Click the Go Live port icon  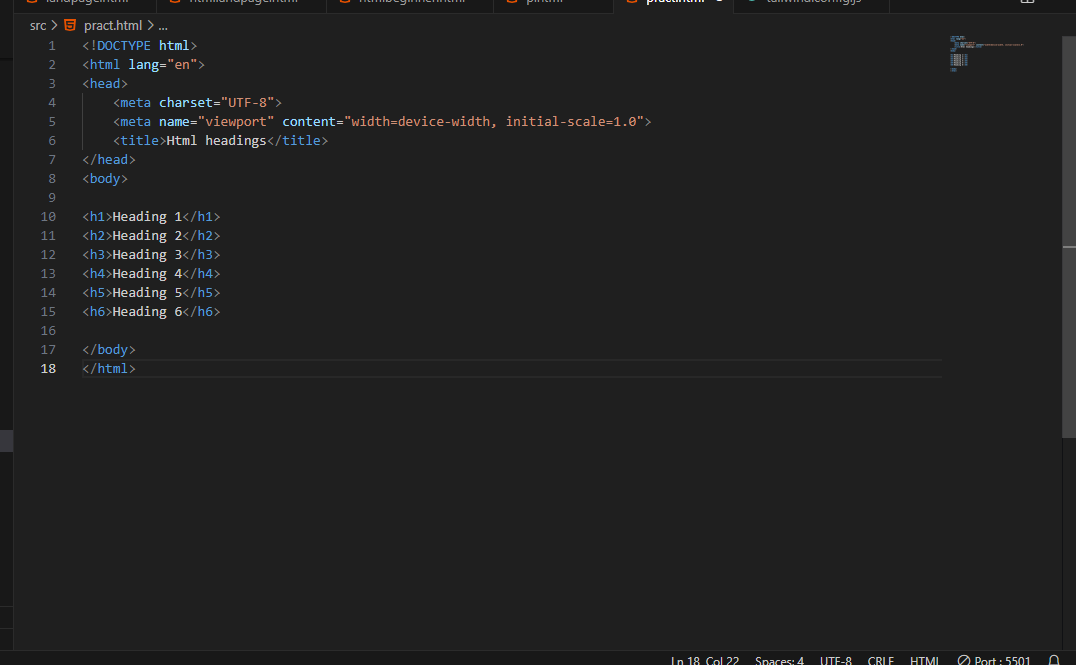[x=963, y=660]
